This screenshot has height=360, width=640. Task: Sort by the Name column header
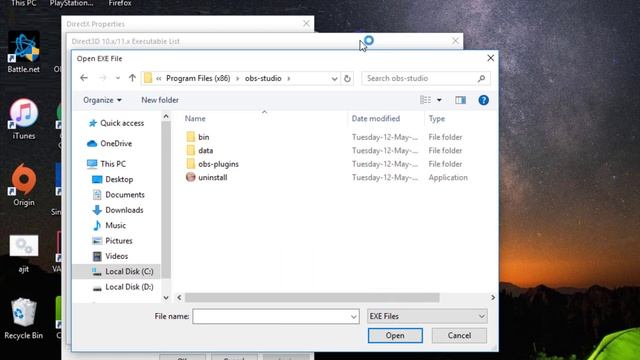tap(195, 119)
